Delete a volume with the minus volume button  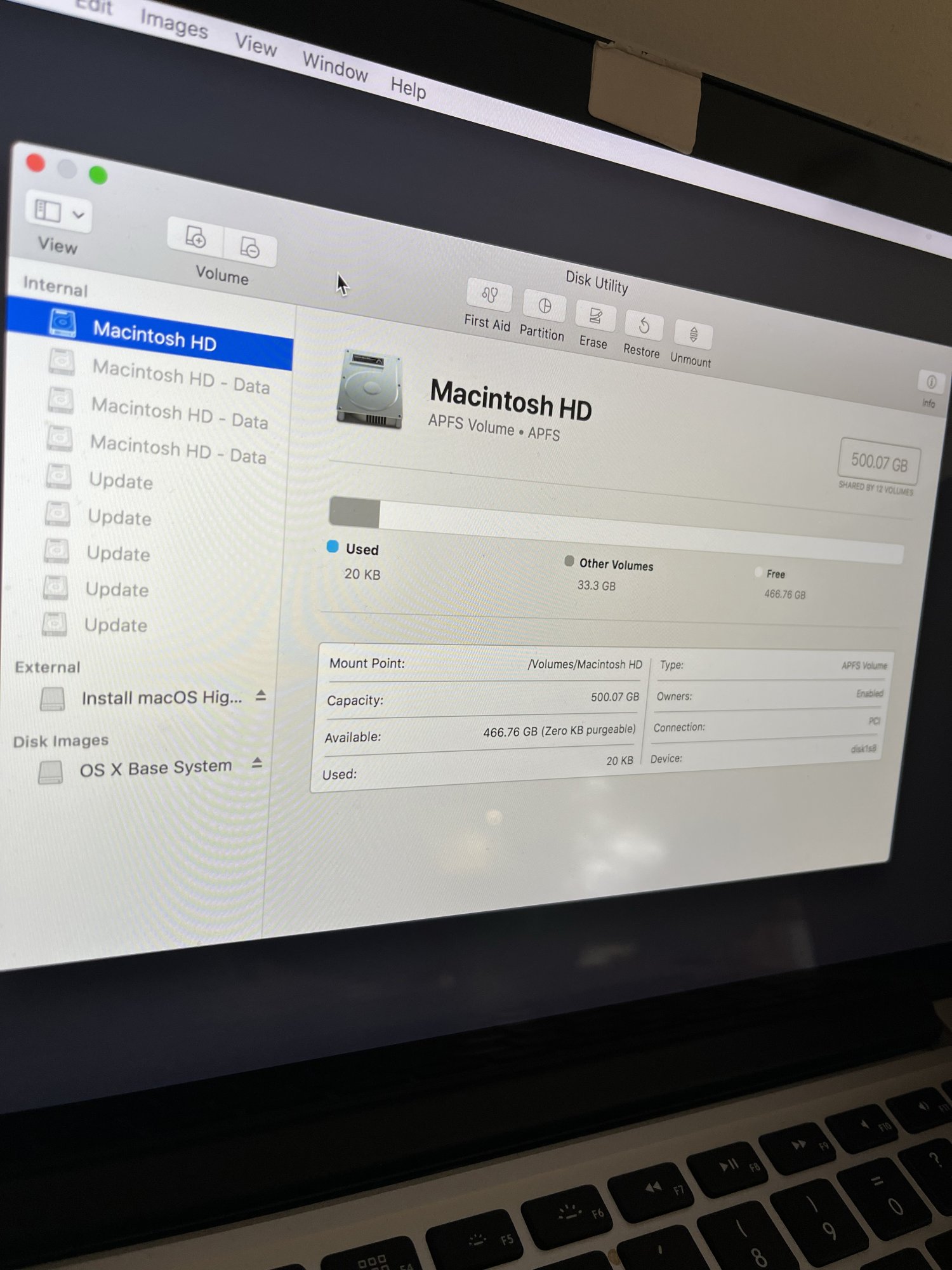[x=250, y=247]
